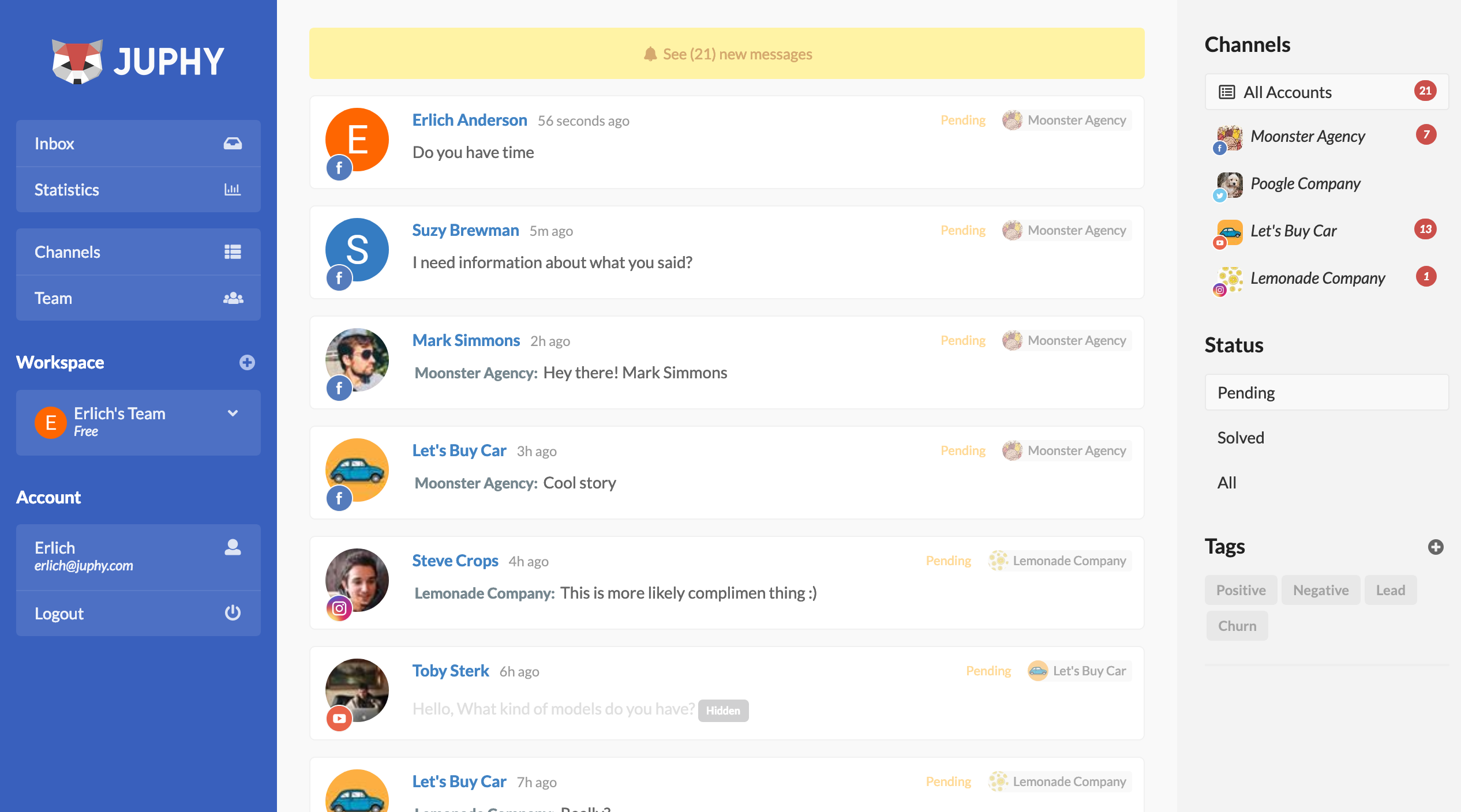Open the Let's Buy Car channel
The width and height of the screenshot is (1461, 812).
(x=1293, y=231)
